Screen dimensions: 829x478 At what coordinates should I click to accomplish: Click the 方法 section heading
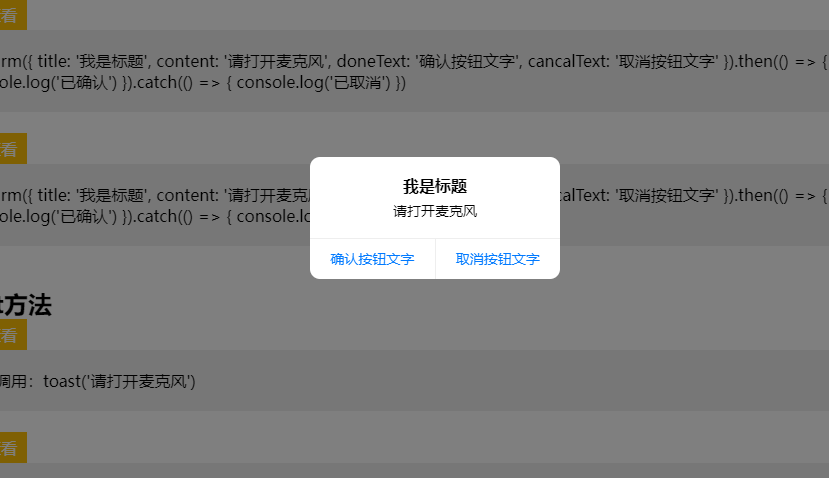tap(25, 305)
